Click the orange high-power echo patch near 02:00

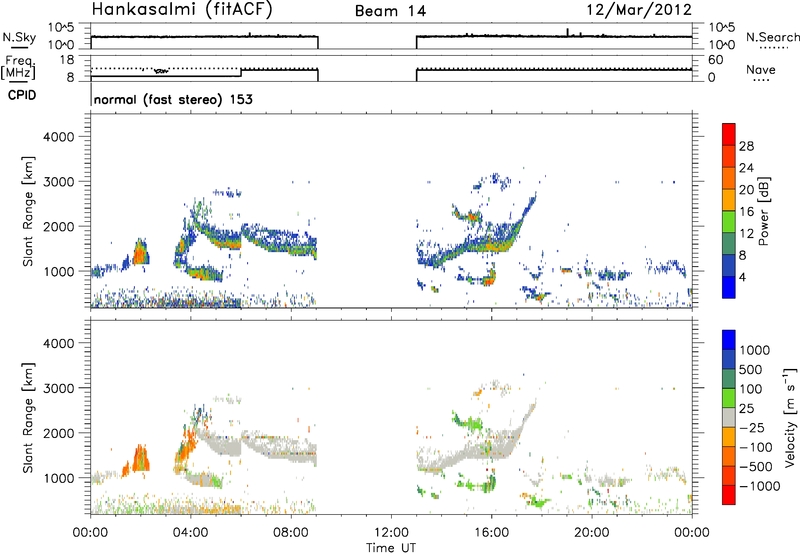pos(140,253)
